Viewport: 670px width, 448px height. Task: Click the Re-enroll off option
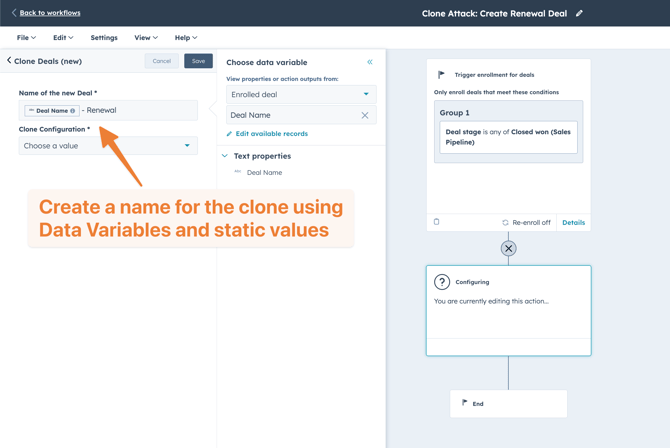[x=526, y=222]
